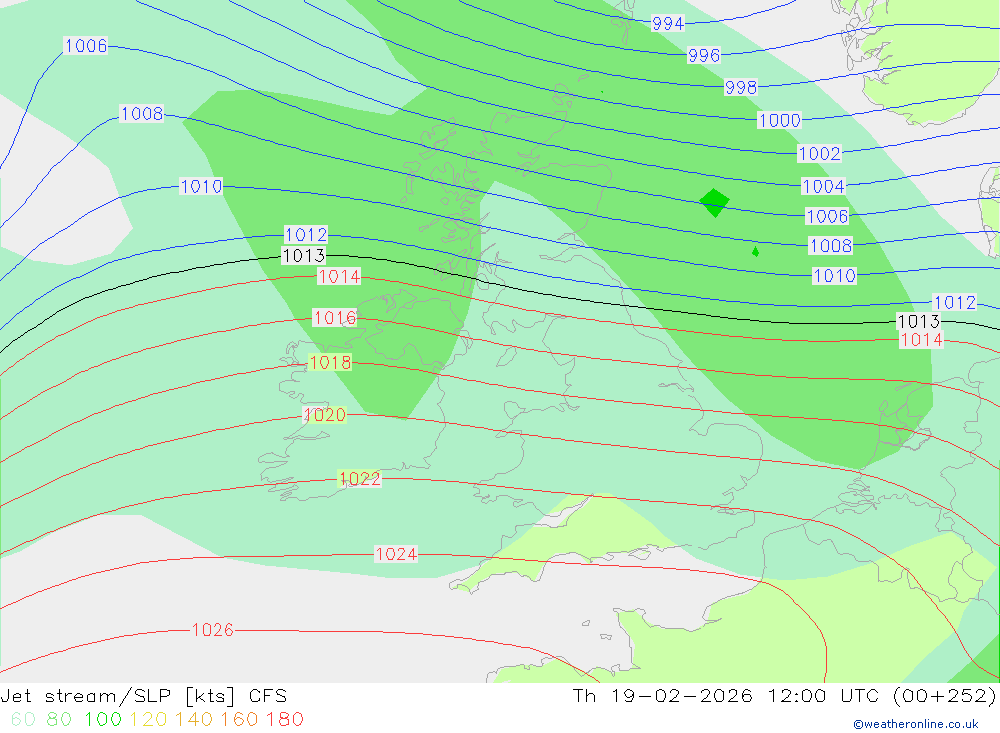Select the 1000 hPa contour label
Image resolution: width=1000 pixels, height=733 pixels.
779,120
